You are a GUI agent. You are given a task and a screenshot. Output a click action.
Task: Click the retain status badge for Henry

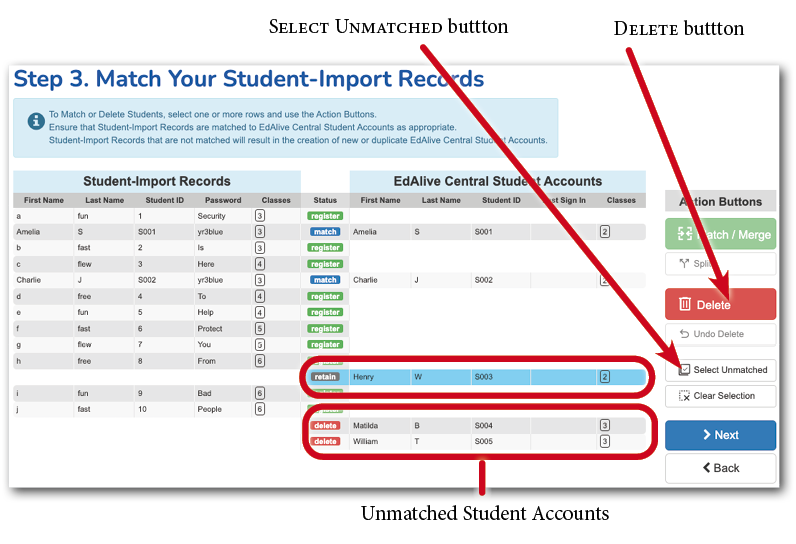coord(325,377)
